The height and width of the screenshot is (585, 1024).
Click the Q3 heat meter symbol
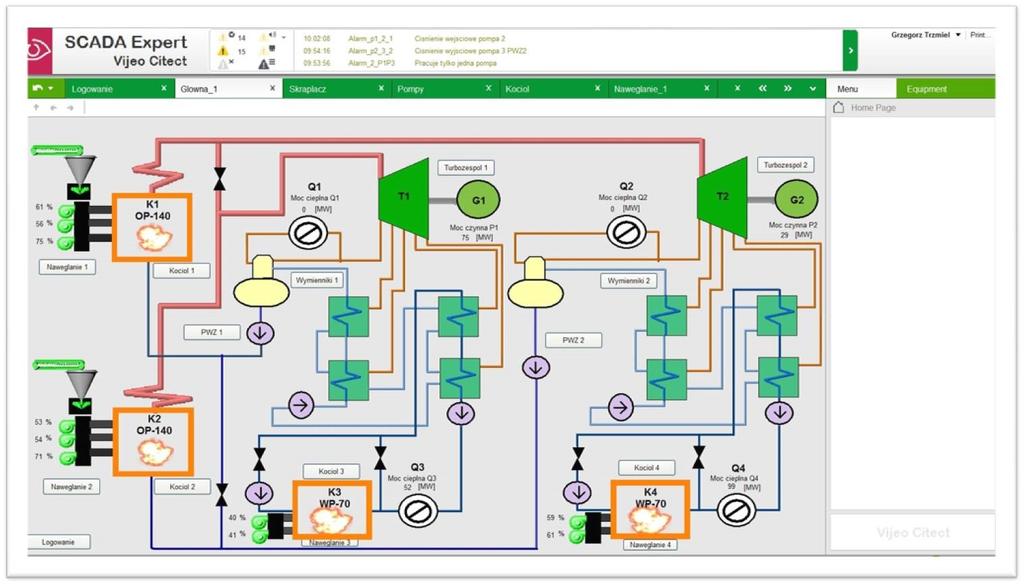click(418, 511)
